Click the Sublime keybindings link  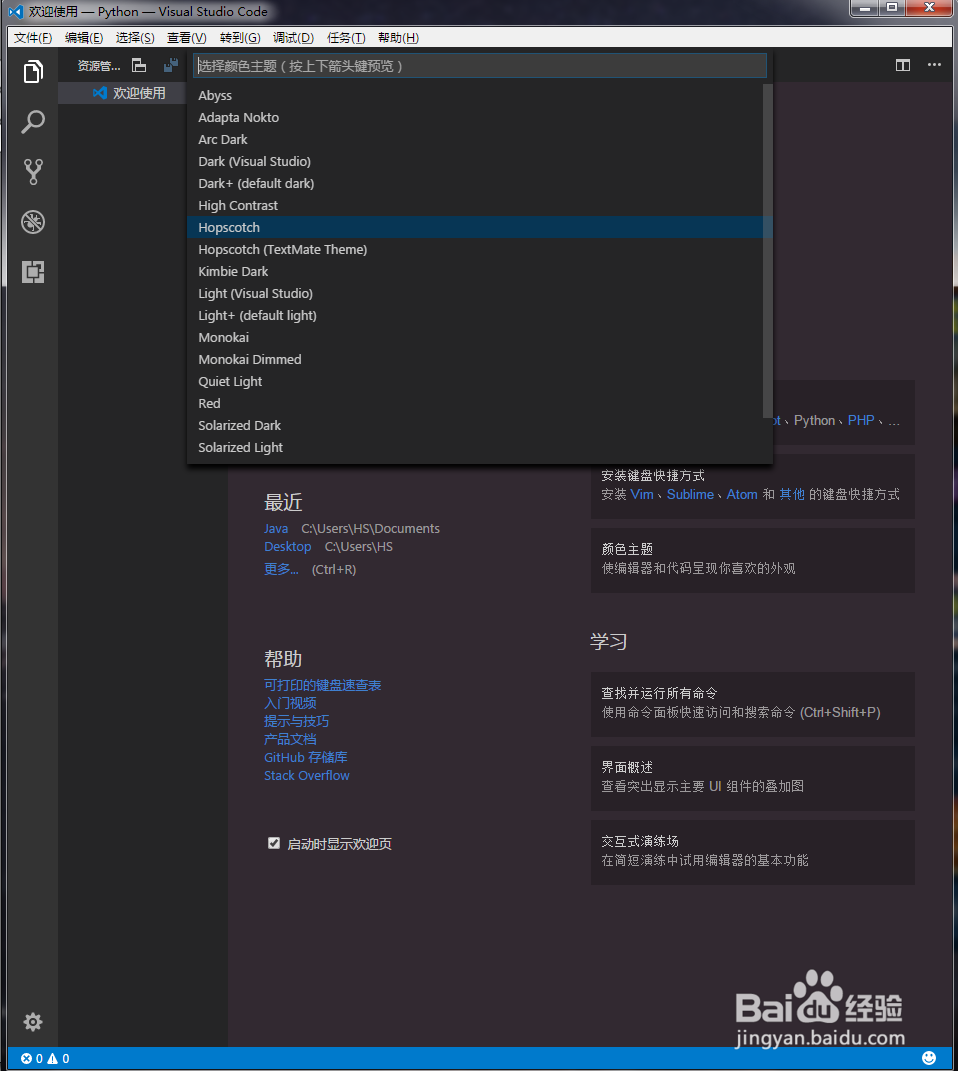(690, 495)
